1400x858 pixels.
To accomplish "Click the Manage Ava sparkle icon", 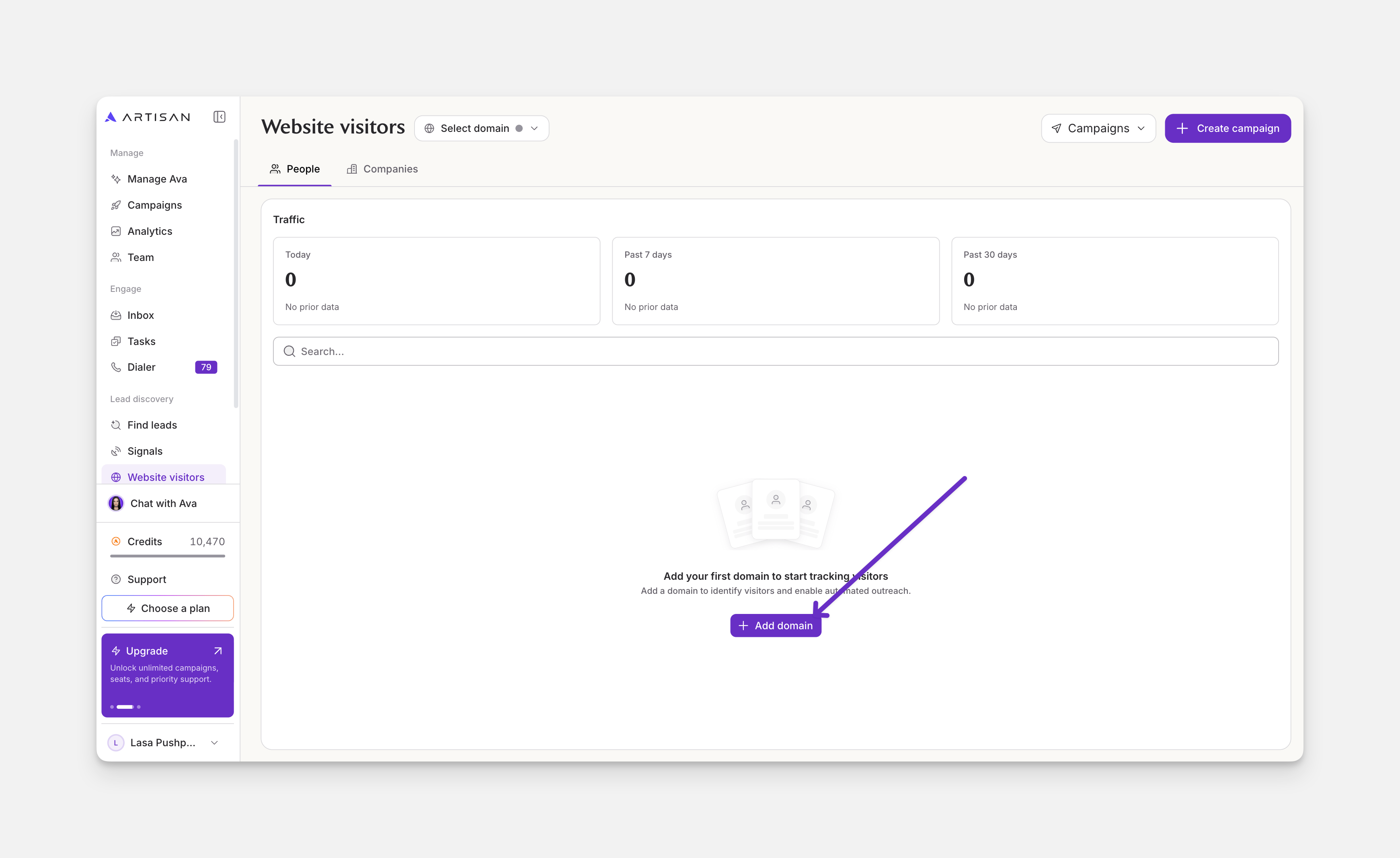I will tap(116, 179).
